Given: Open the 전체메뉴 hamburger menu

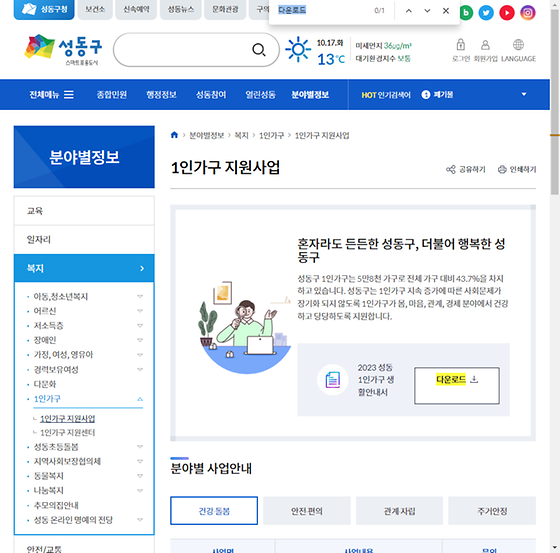Looking at the screenshot, I should coord(69,95).
